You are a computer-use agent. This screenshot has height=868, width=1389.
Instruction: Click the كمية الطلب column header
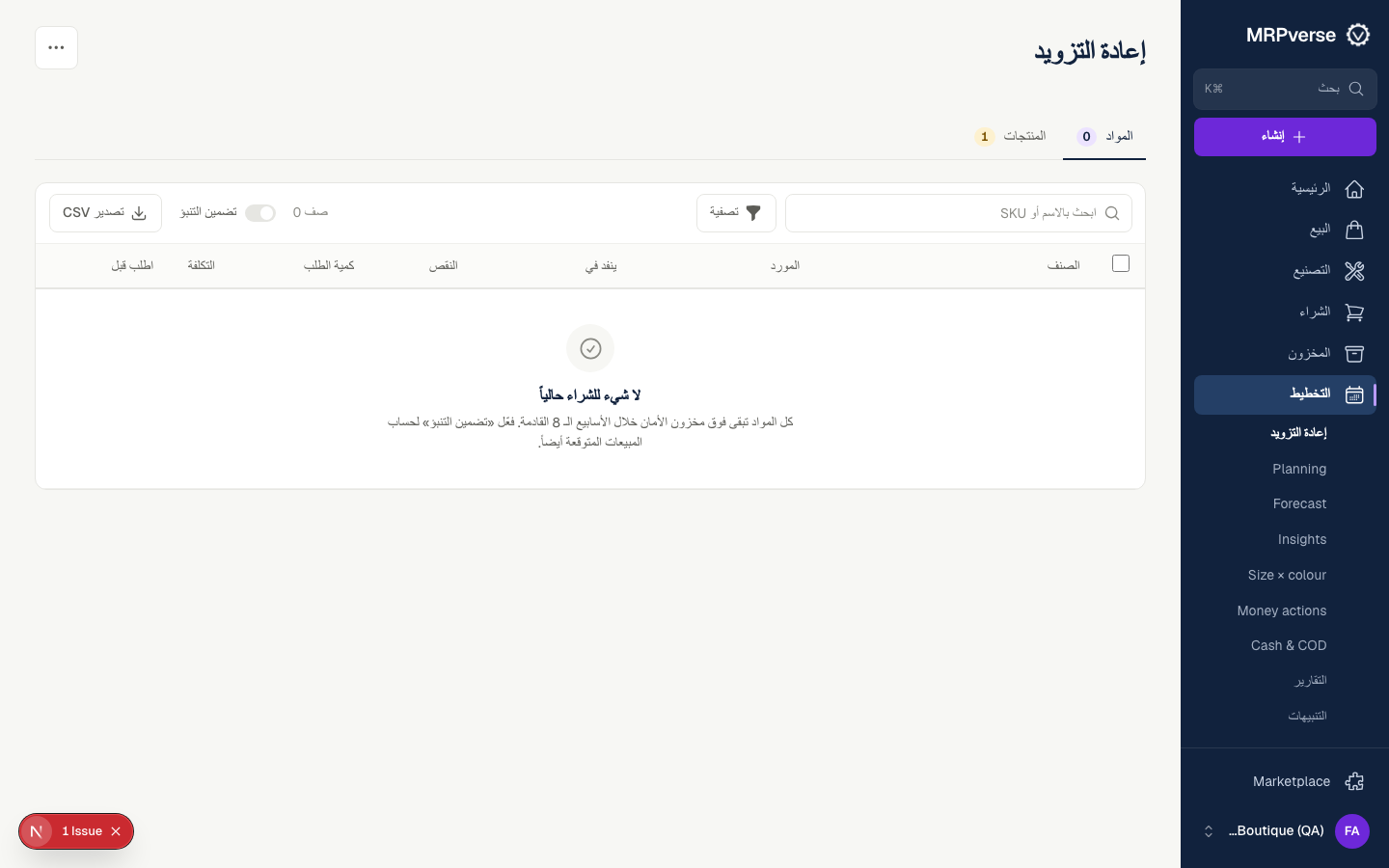pyautogui.click(x=329, y=265)
